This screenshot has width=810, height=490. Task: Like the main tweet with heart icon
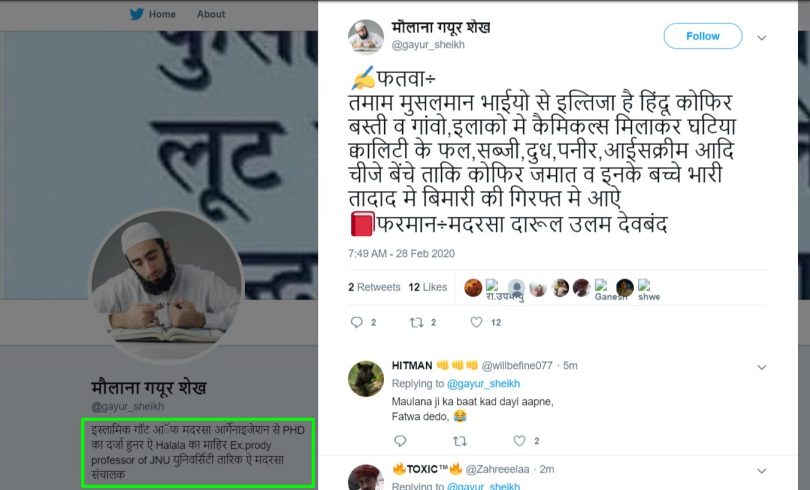click(476, 322)
